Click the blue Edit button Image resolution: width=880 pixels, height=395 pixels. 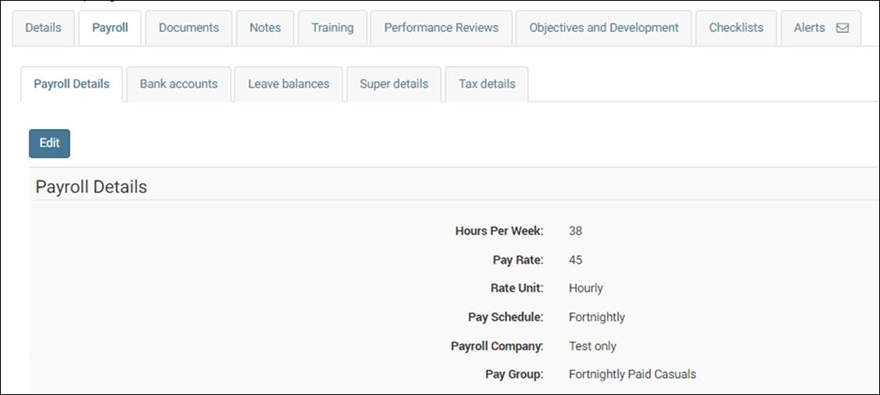point(49,144)
